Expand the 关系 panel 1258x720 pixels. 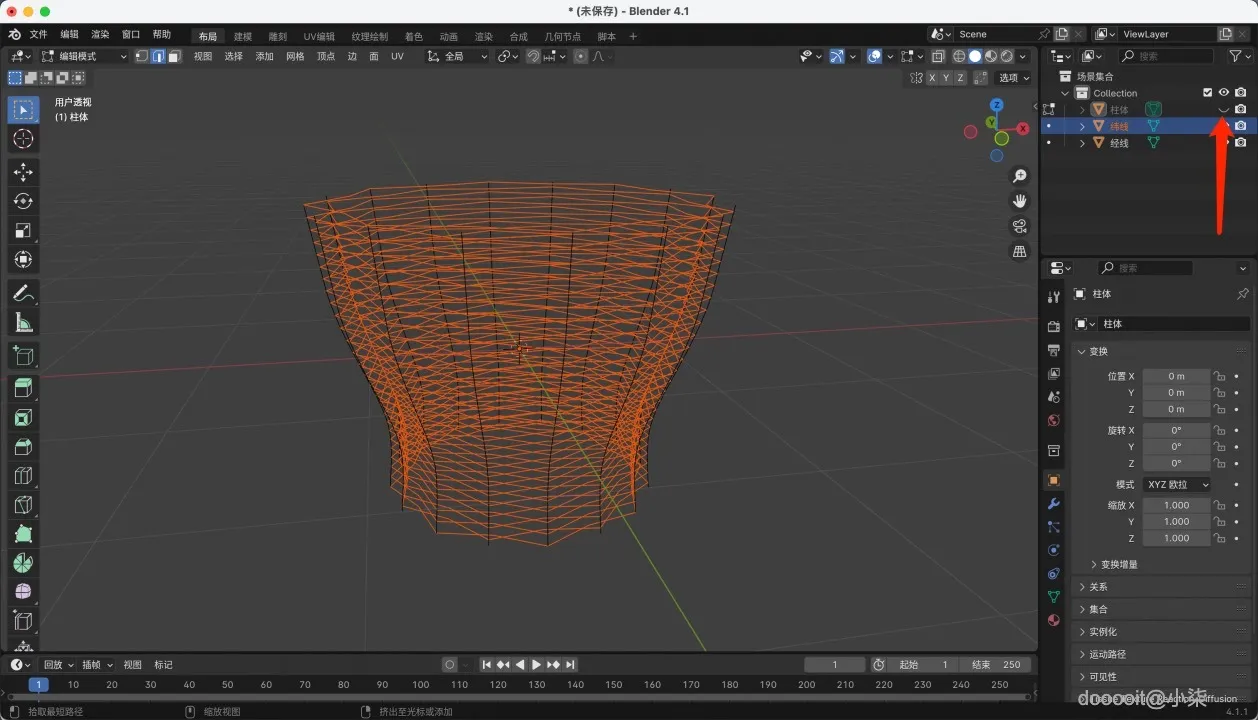click(1098, 587)
